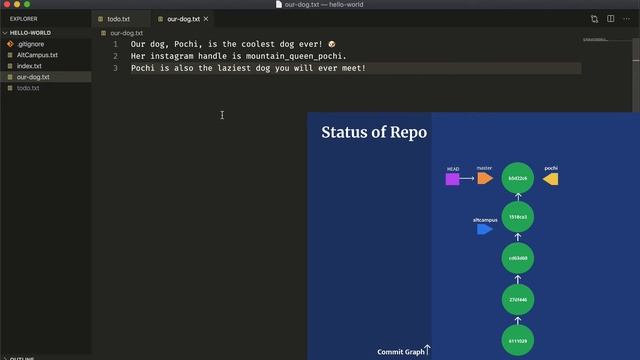Place cursor on line 1 about Pochi

click(233, 44)
